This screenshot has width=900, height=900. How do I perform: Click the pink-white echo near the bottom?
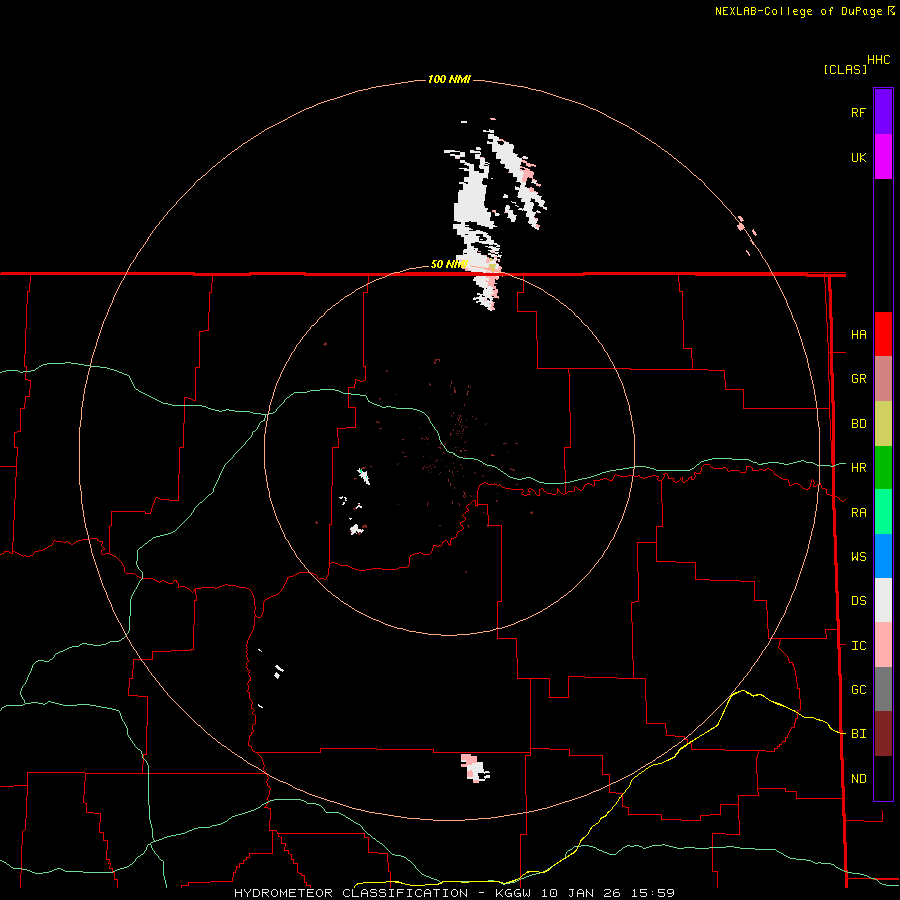tap(475, 768)
